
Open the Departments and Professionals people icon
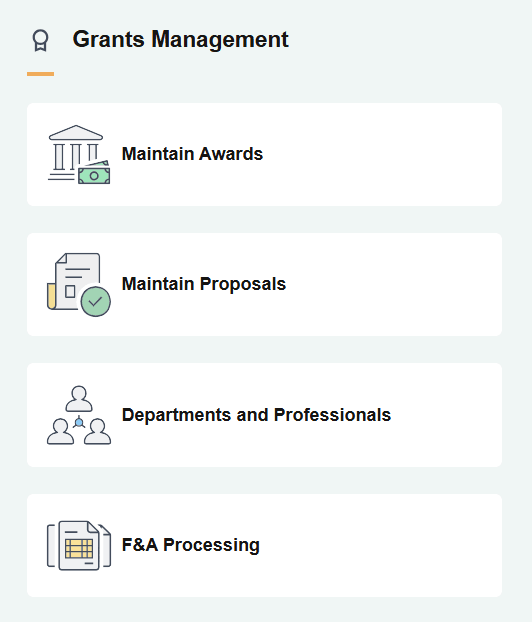coord(79,415)
